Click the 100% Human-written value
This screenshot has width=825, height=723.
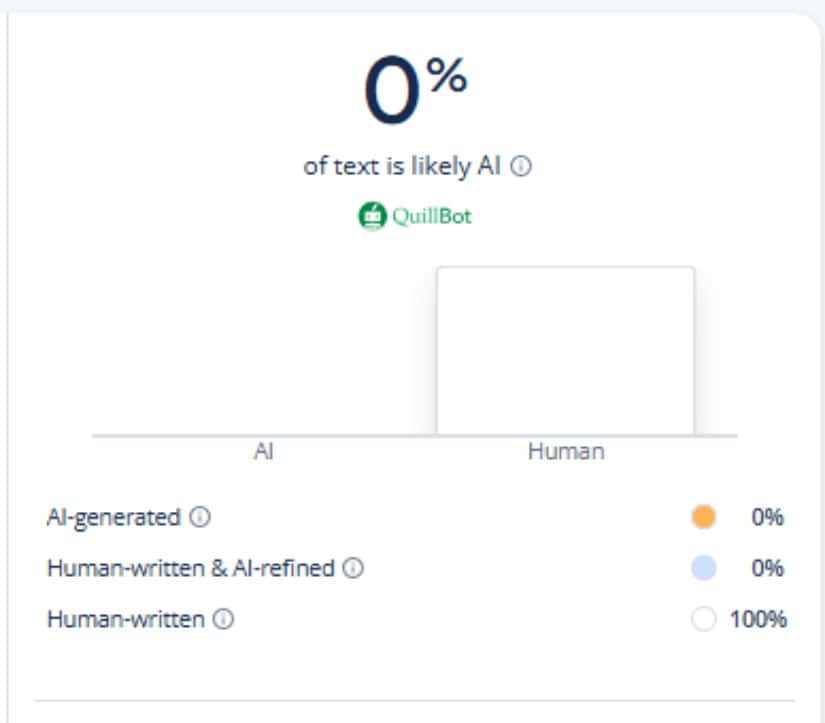coord(759,620)
